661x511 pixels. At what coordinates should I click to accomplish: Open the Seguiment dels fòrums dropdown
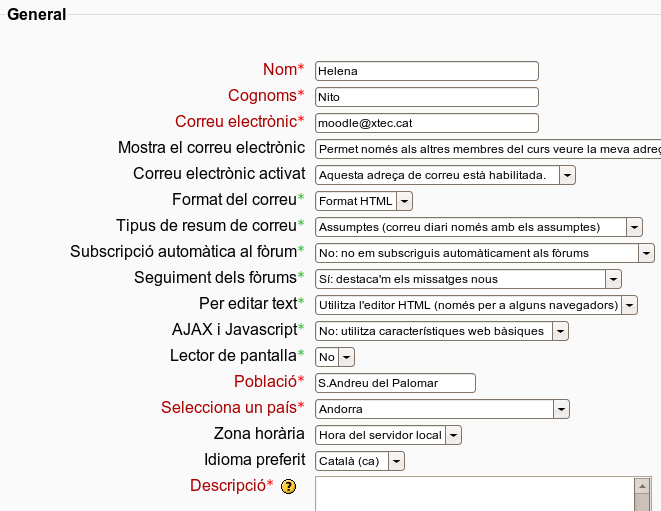(468, 279)
